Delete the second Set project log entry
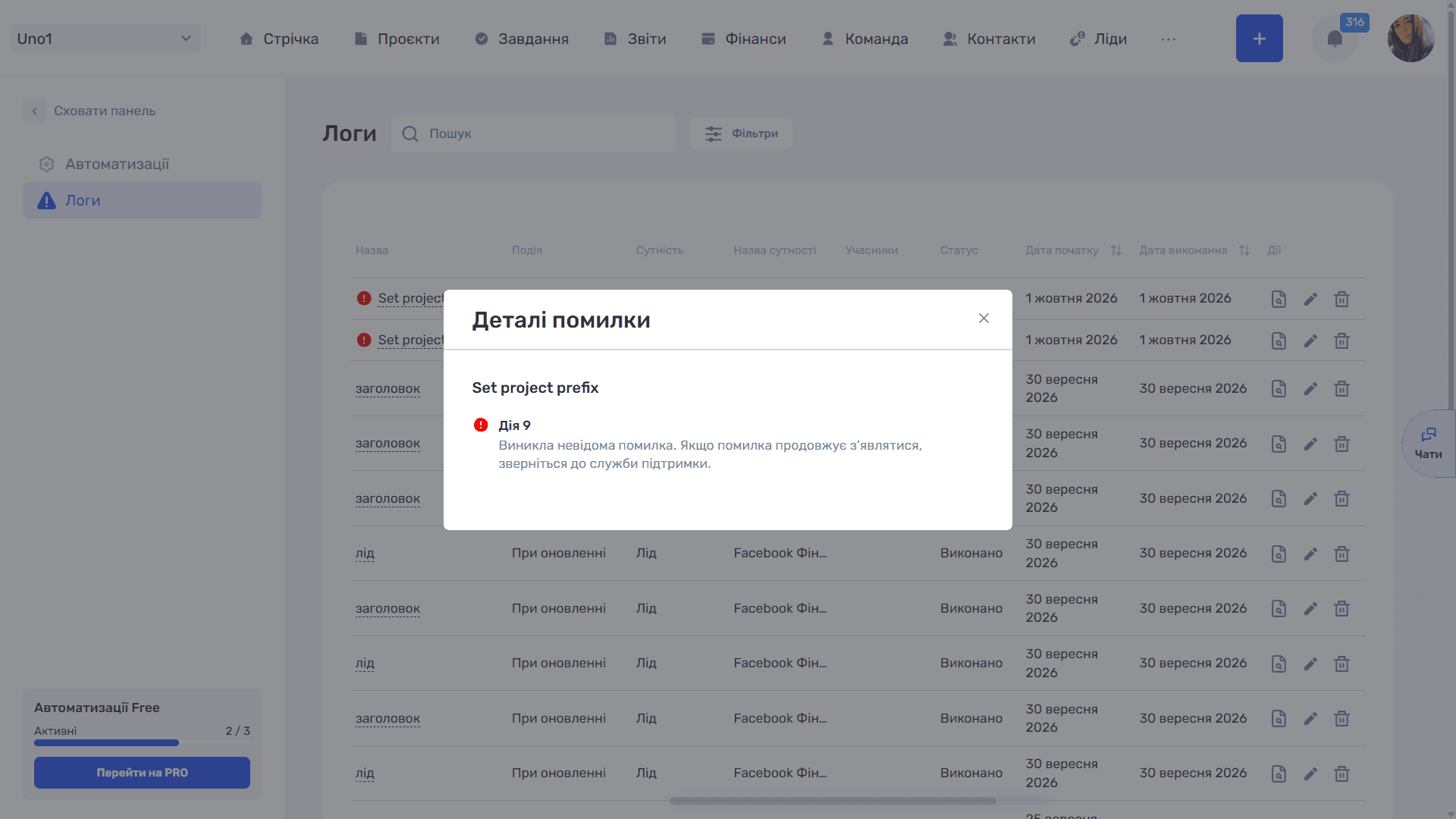The image size is (1456, 819). coord(1341,340)
